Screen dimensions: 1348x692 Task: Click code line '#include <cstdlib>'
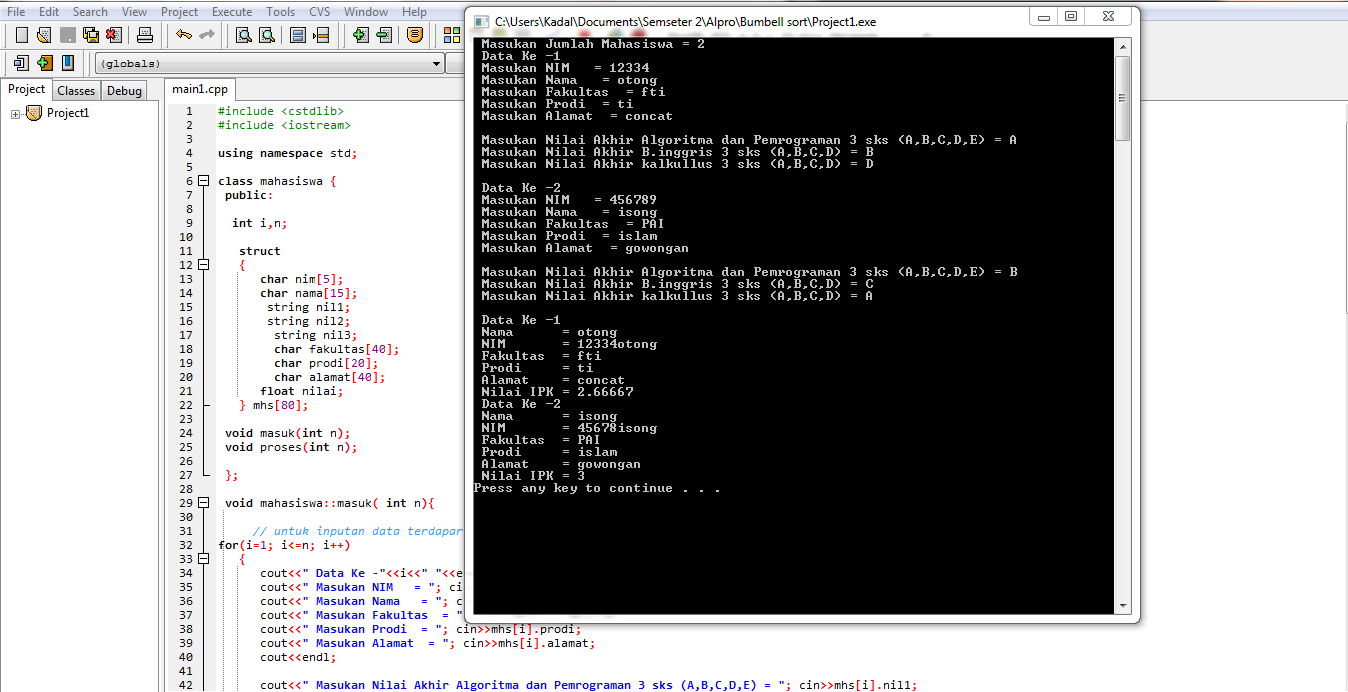[281, 111]
